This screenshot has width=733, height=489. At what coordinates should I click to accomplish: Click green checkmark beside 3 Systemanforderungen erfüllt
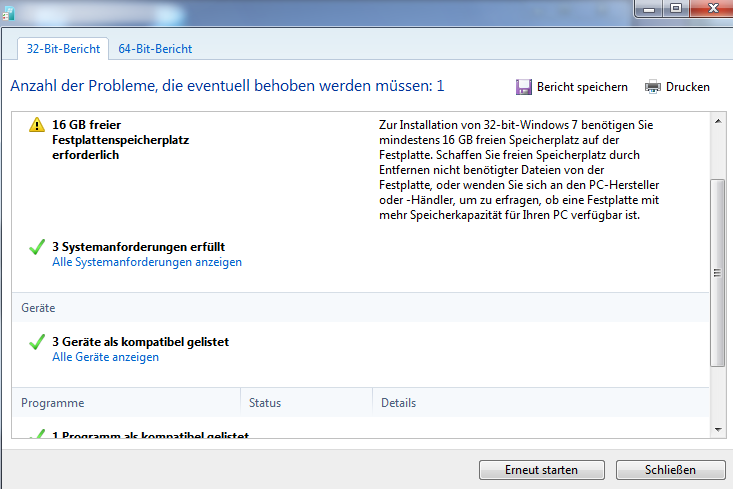[x=37, y=247]
